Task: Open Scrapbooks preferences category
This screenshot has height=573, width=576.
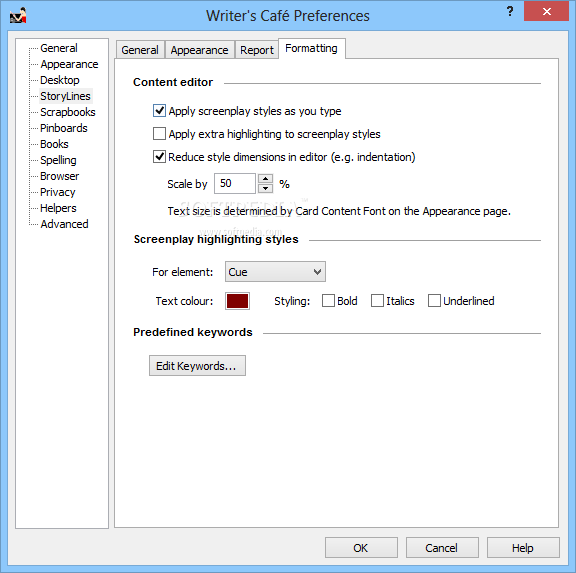Action: (68, 112)
